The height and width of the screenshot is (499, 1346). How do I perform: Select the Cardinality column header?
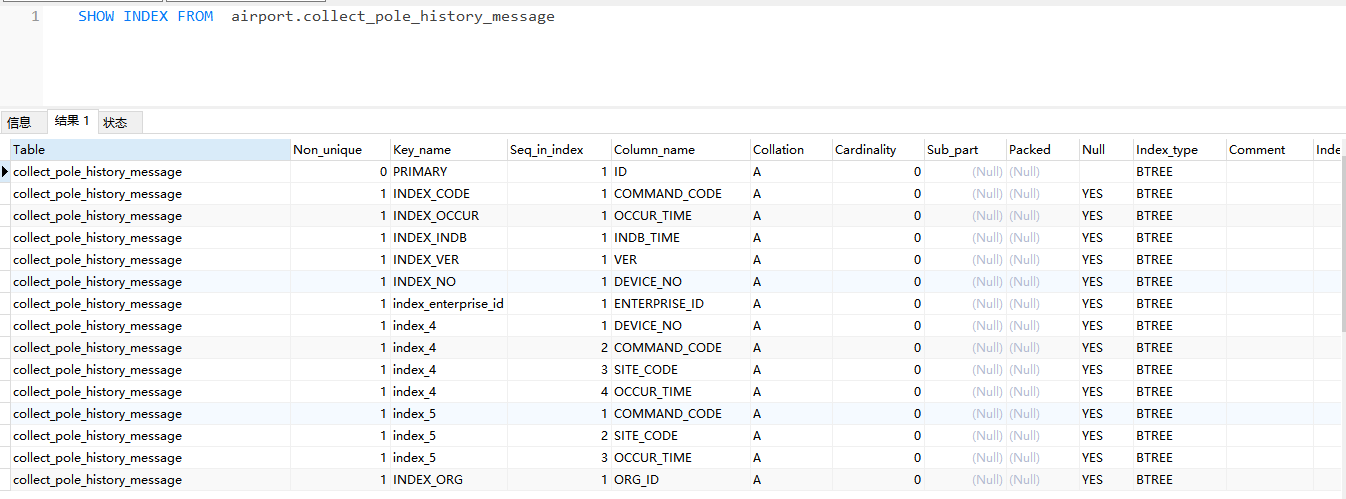877,150
